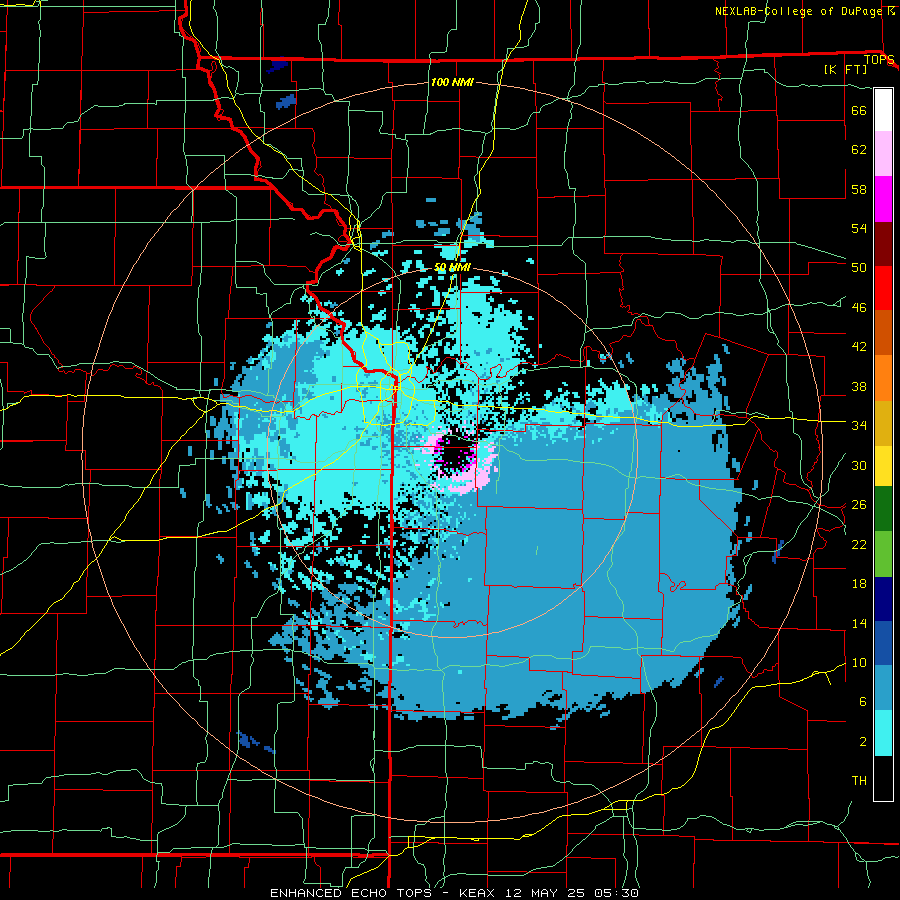The width and height of the screenshot is (900, 900).
Task: Click the legend value 10
Action: (x=859, y=662)
